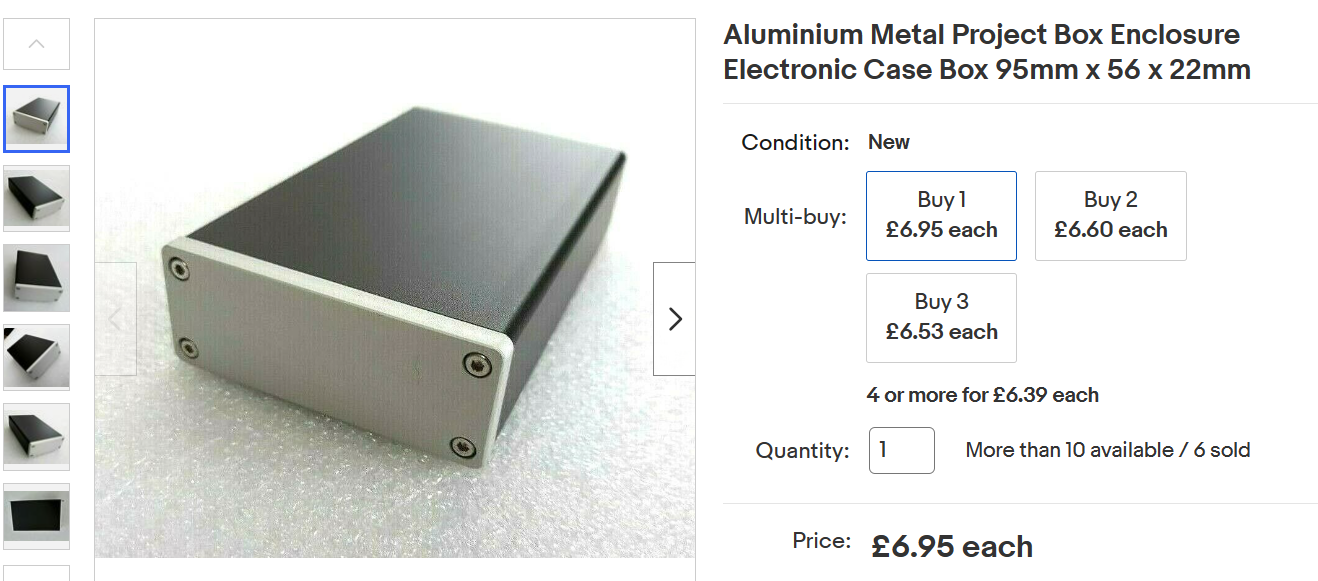Open thumbnail showing the black end panel
1318x581 pixels.
37,515
